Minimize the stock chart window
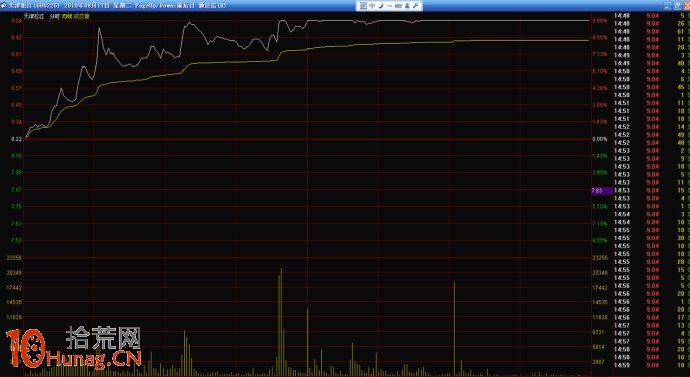Image resolution: width=690 pixels, height=377 pixels. click(667, 5)
